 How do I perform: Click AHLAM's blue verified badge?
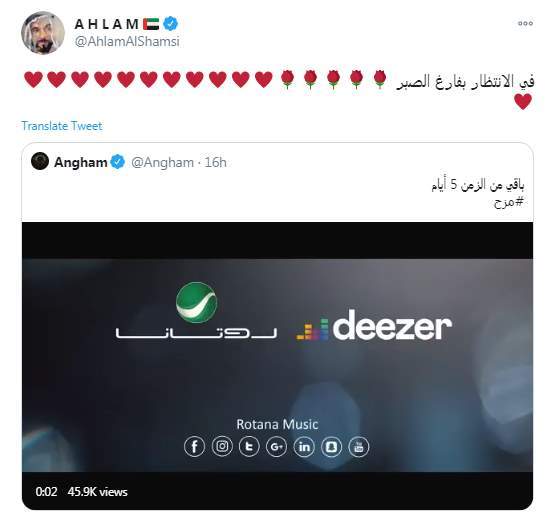[171, 24]
